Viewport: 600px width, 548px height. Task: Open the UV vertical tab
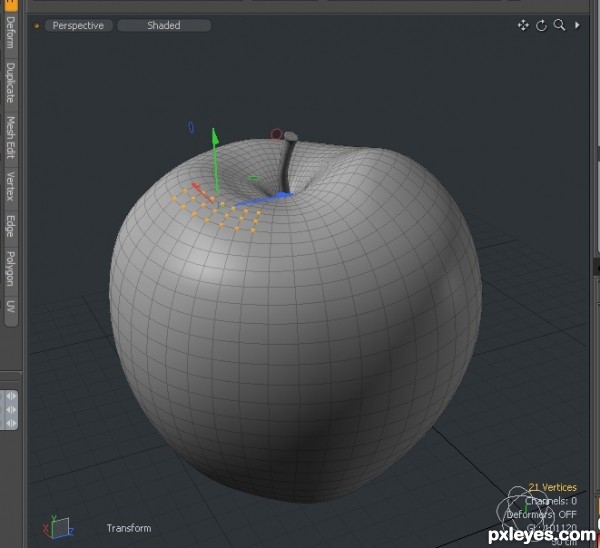pos(11,307)
